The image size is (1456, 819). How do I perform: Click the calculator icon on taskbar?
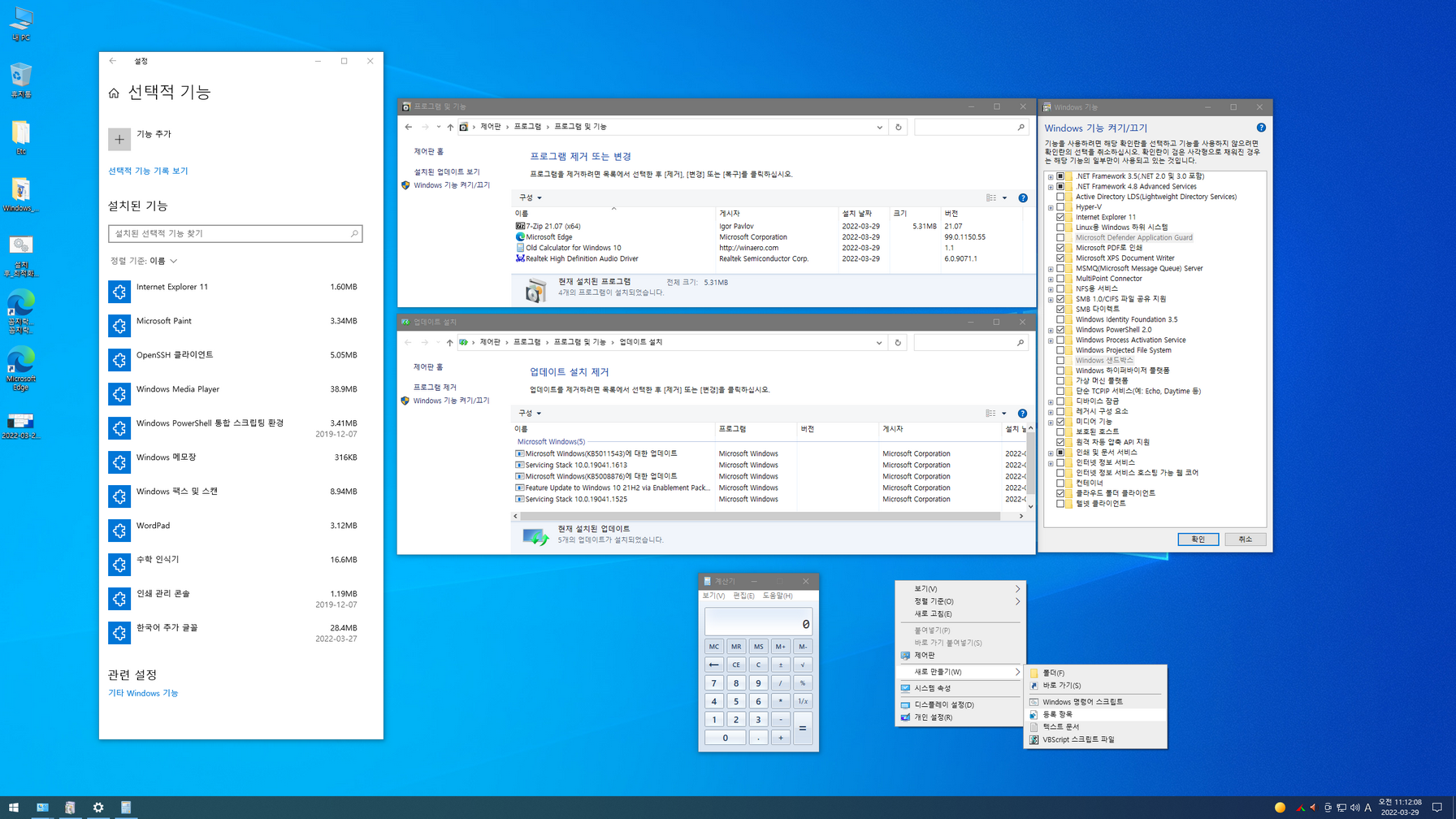click(126, 808)
